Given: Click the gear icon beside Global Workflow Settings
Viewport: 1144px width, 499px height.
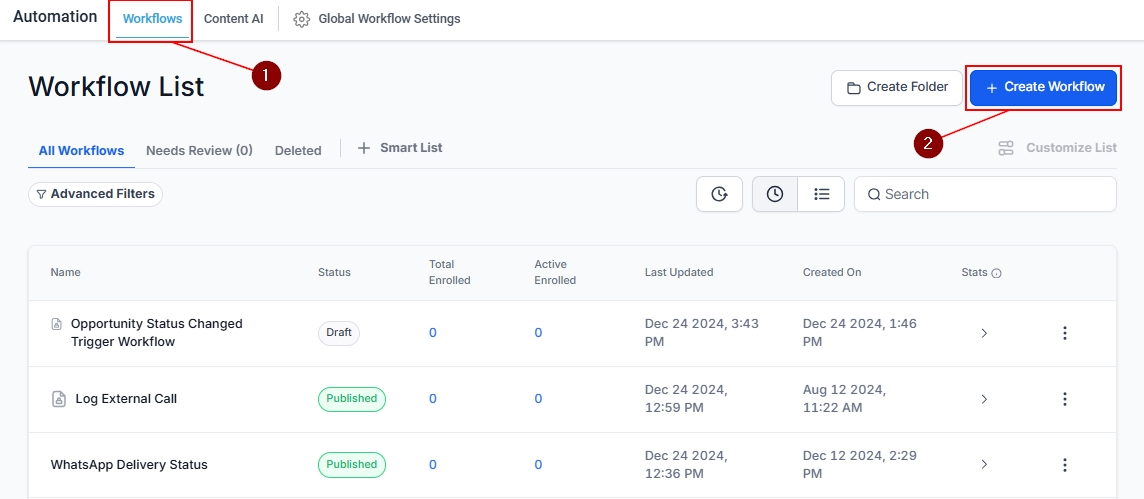Looking at the screenshot, I should pyautogui.click(x=301, y=19).
